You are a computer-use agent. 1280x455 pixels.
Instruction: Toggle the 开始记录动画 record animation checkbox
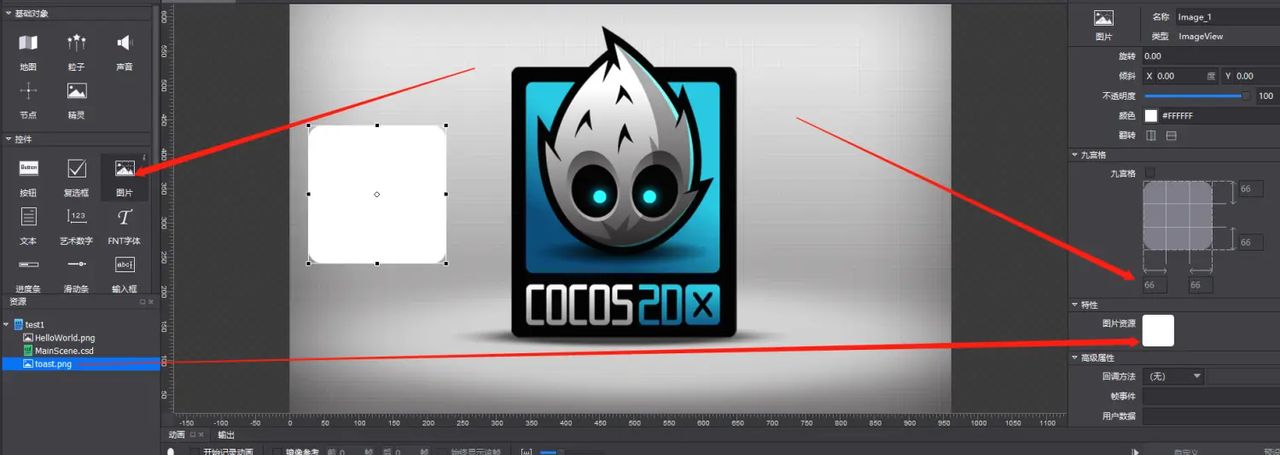195,452
